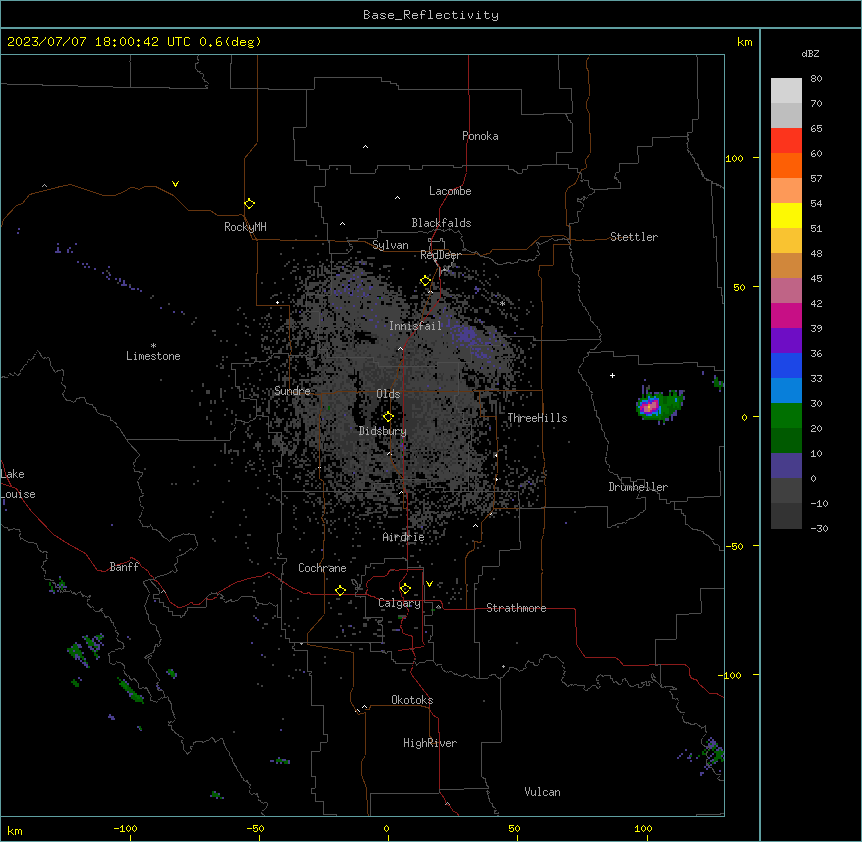The height and width of the screenshot is (842, 862).
Task: Click the Ponoka city label
Action: point(480,136)
